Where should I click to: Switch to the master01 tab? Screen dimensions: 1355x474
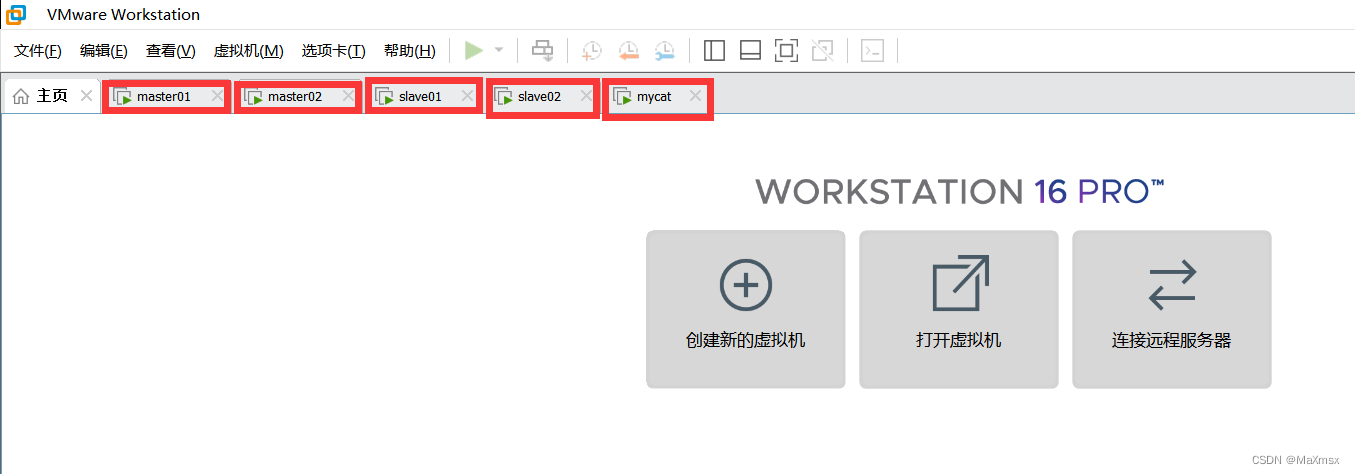(166, 97)
